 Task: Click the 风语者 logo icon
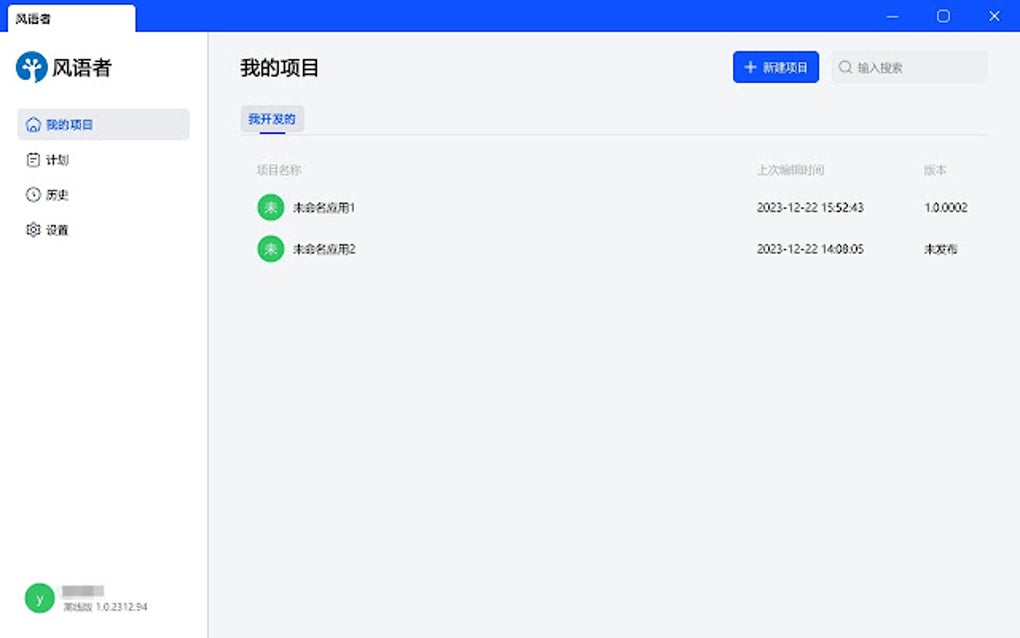[32, 67]
